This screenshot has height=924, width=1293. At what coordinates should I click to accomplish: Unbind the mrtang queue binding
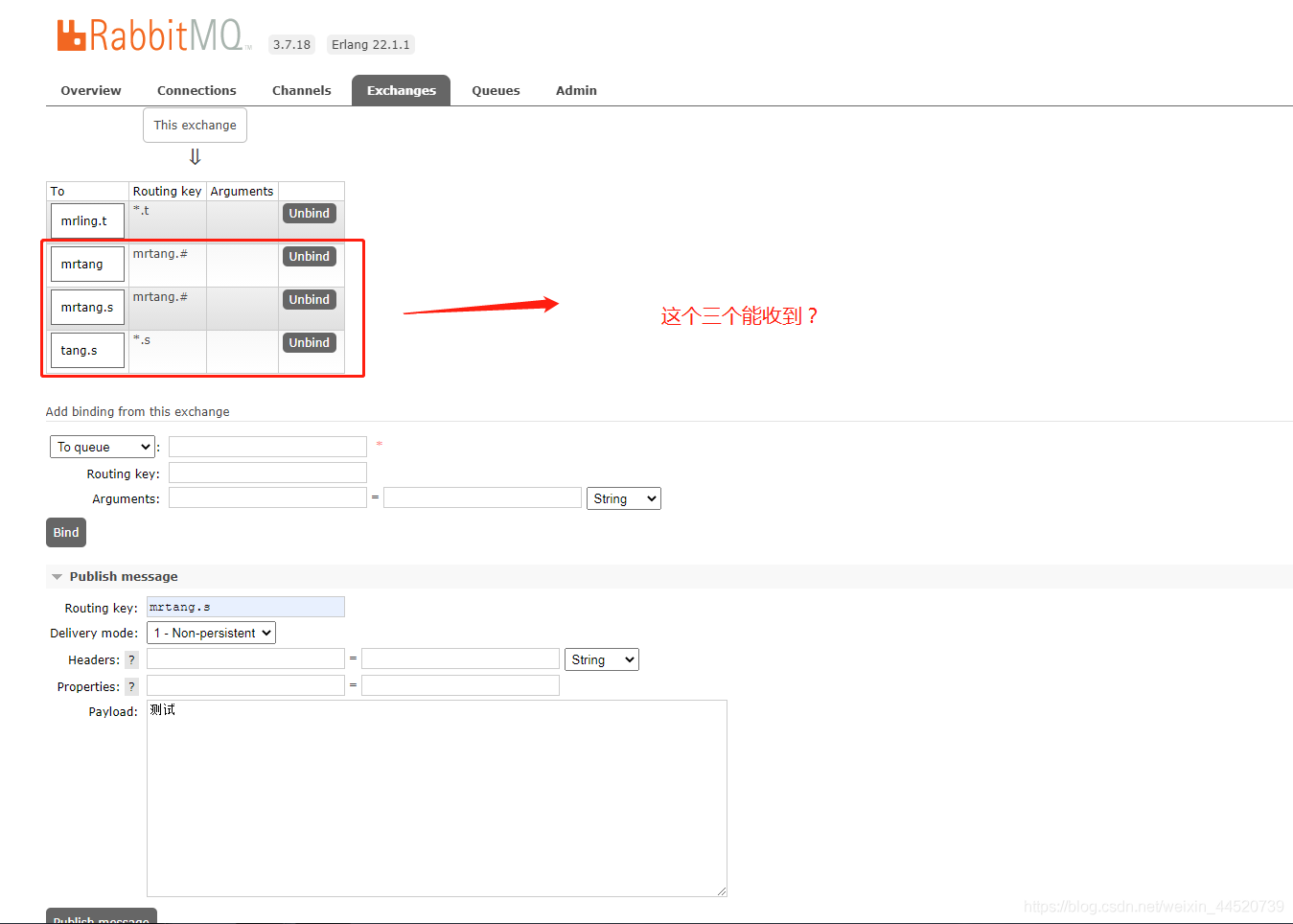click(310, 256)
